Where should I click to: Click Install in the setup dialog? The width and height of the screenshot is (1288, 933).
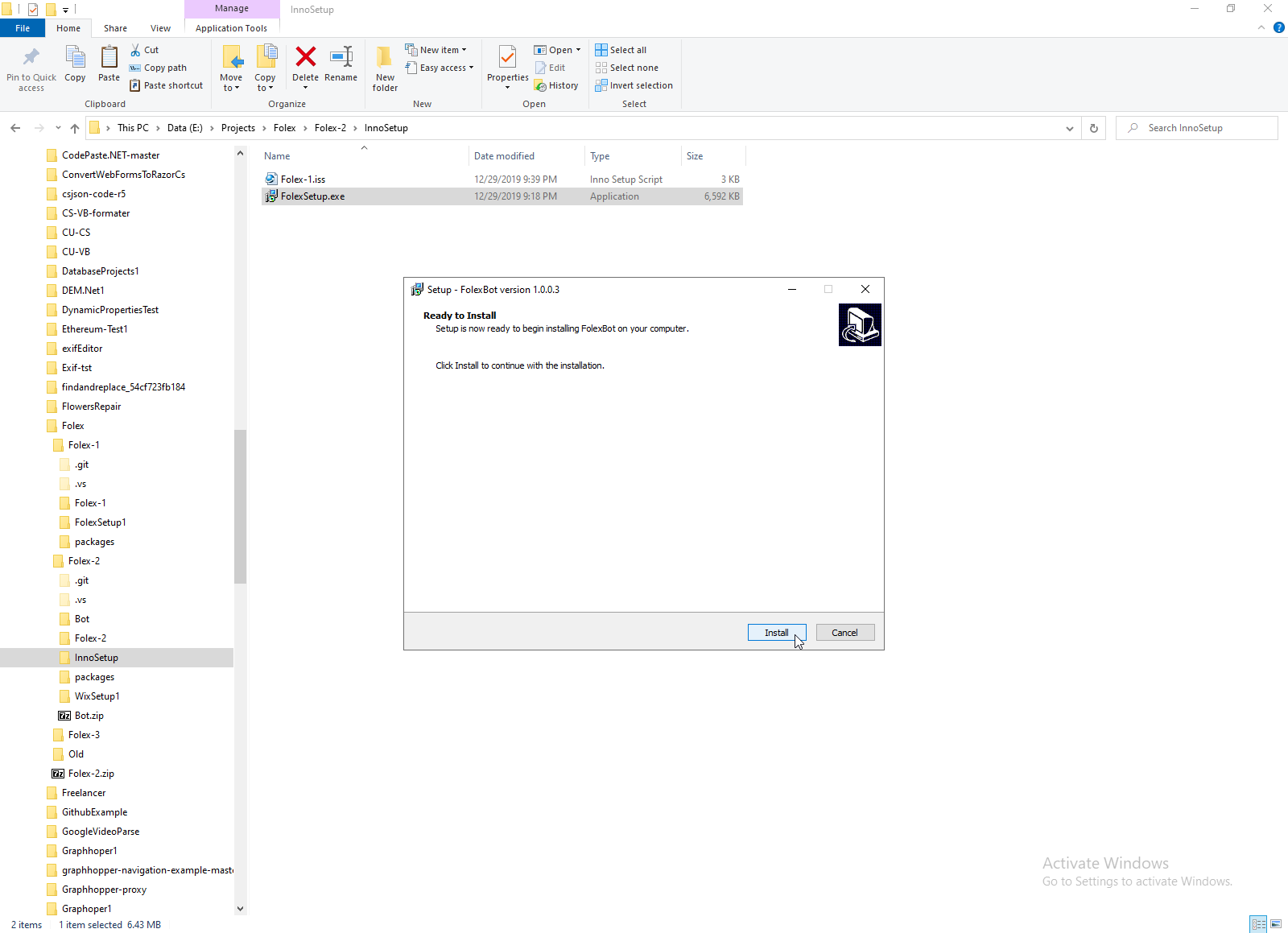777,633
